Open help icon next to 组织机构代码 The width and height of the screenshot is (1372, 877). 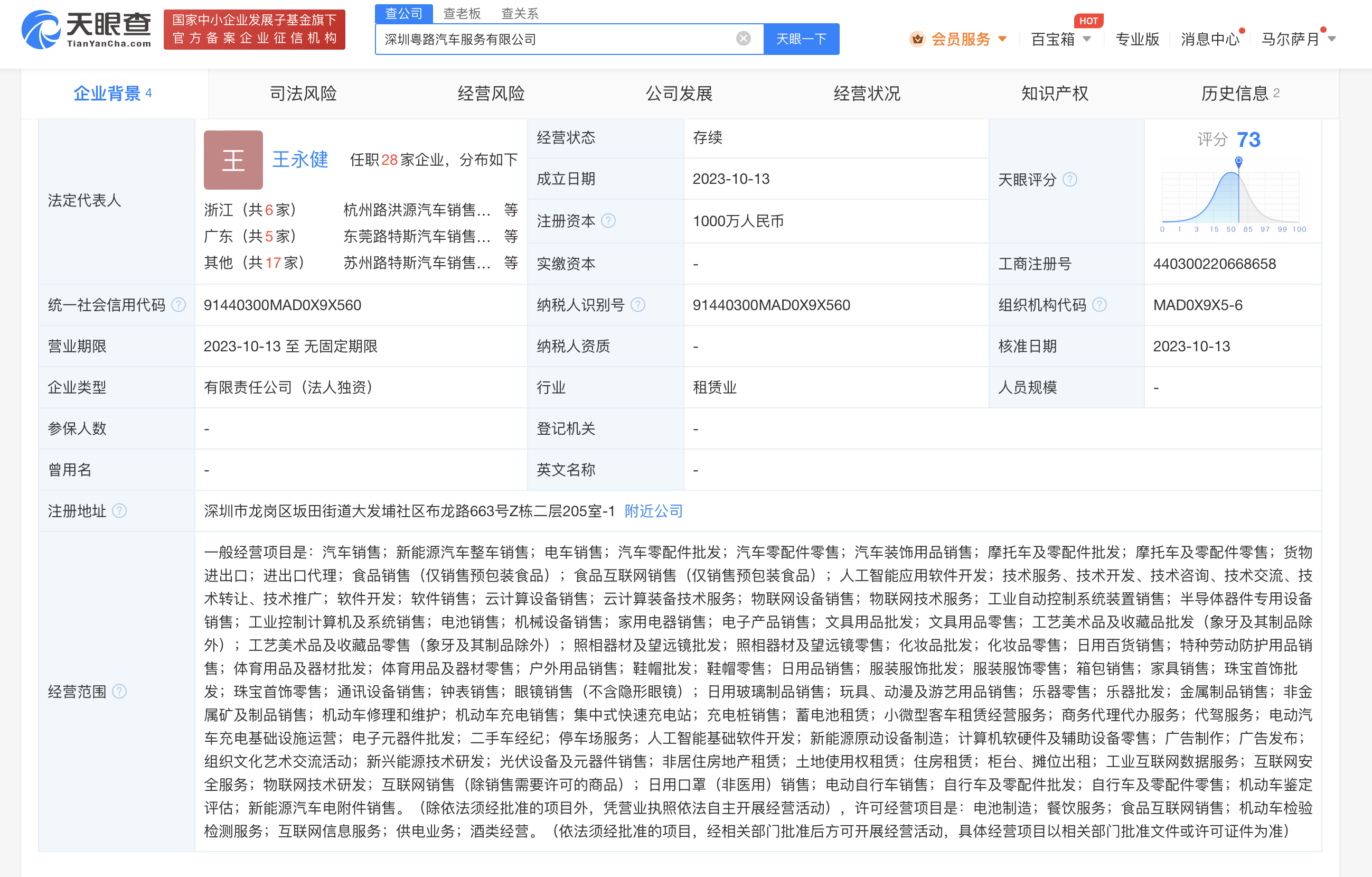[1100, 305]
